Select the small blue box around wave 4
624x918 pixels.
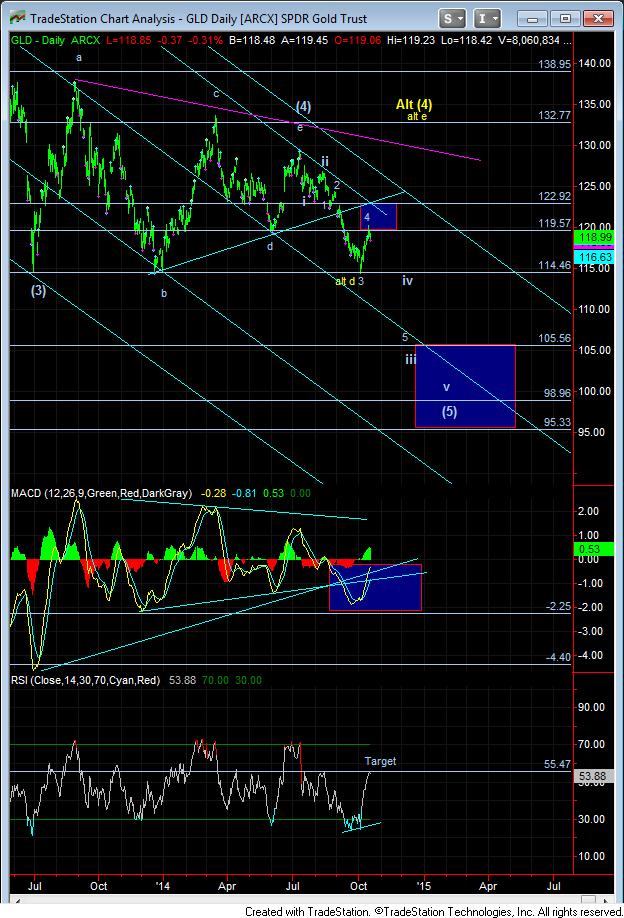(378, 216)
